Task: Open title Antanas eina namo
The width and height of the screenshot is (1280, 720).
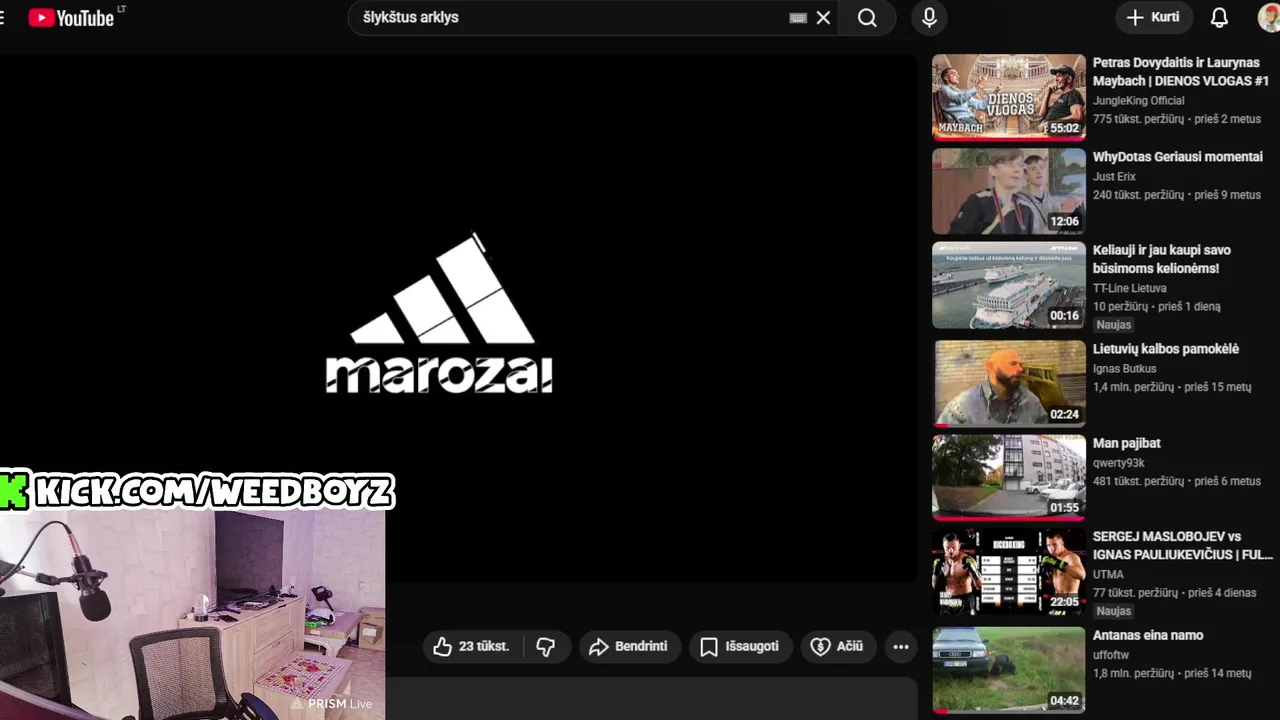Action: point(1148,635)
